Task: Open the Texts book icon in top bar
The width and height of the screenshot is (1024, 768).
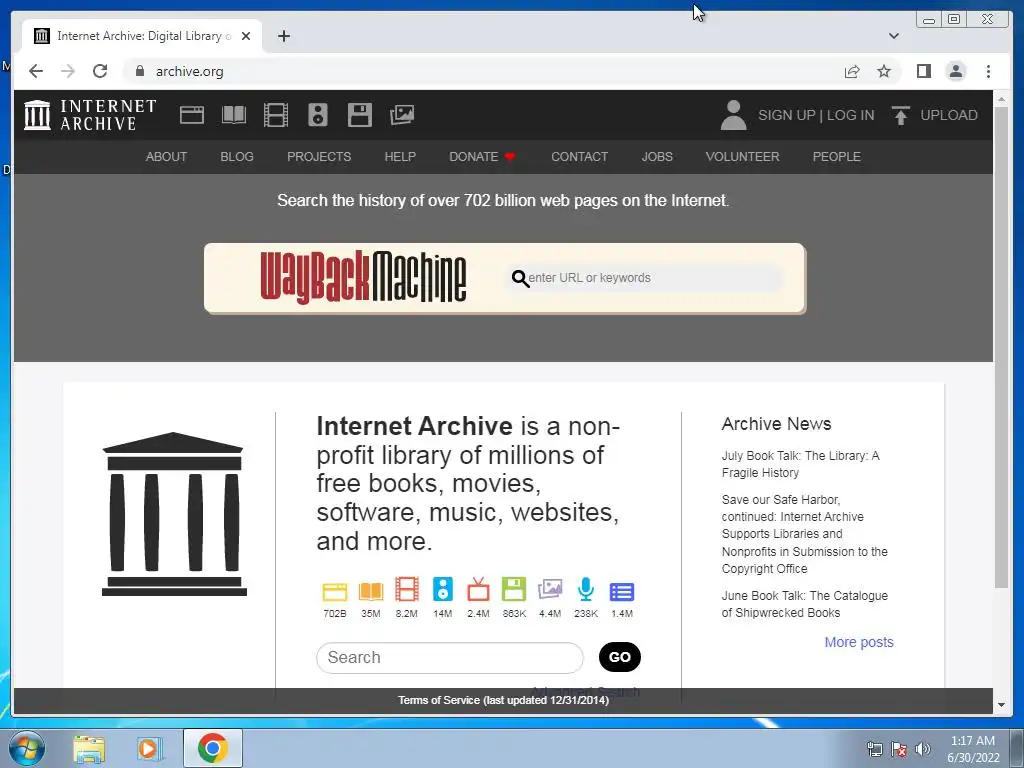Action: (x=233, y=115)
